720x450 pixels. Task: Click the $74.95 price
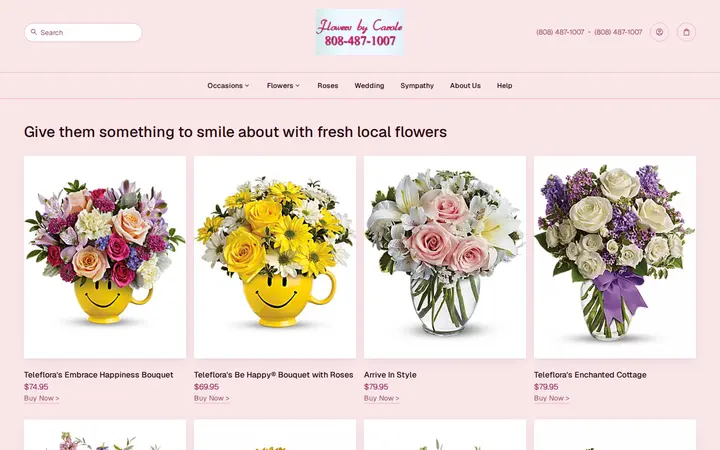pyautogui.click(x=36, y=387)
